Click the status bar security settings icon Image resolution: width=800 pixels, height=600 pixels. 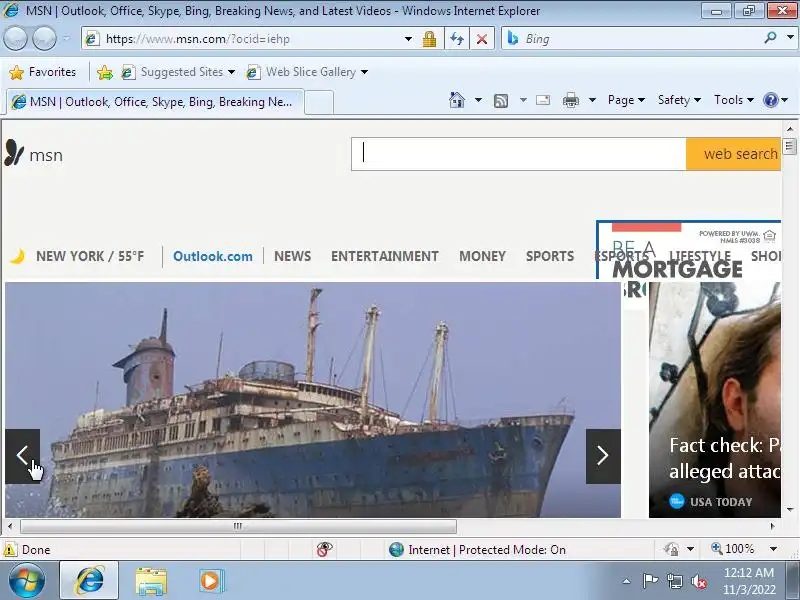tap(671, 549)
